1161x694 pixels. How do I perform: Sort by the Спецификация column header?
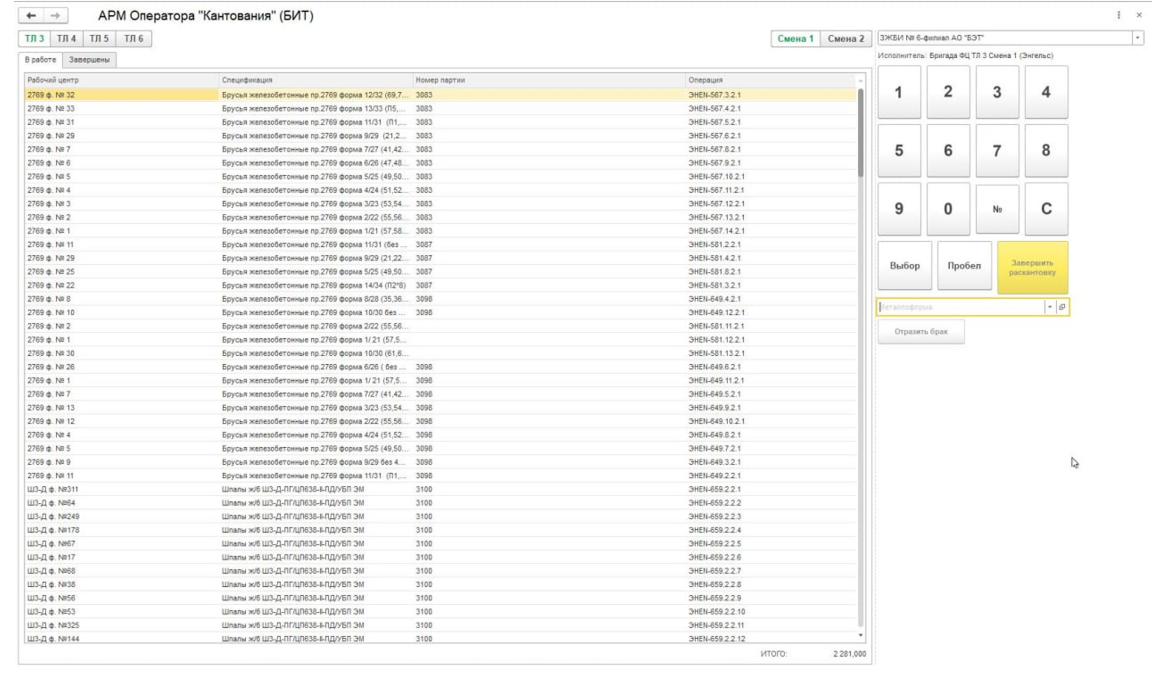point(315,80)
